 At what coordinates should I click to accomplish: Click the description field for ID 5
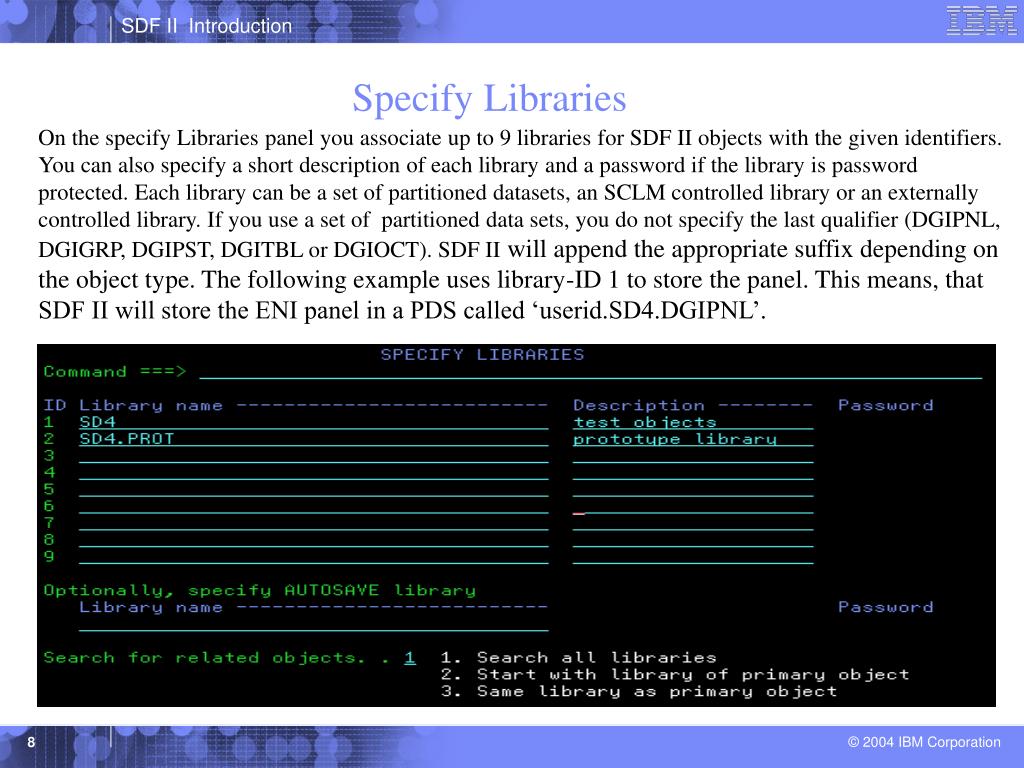(693, 490)
